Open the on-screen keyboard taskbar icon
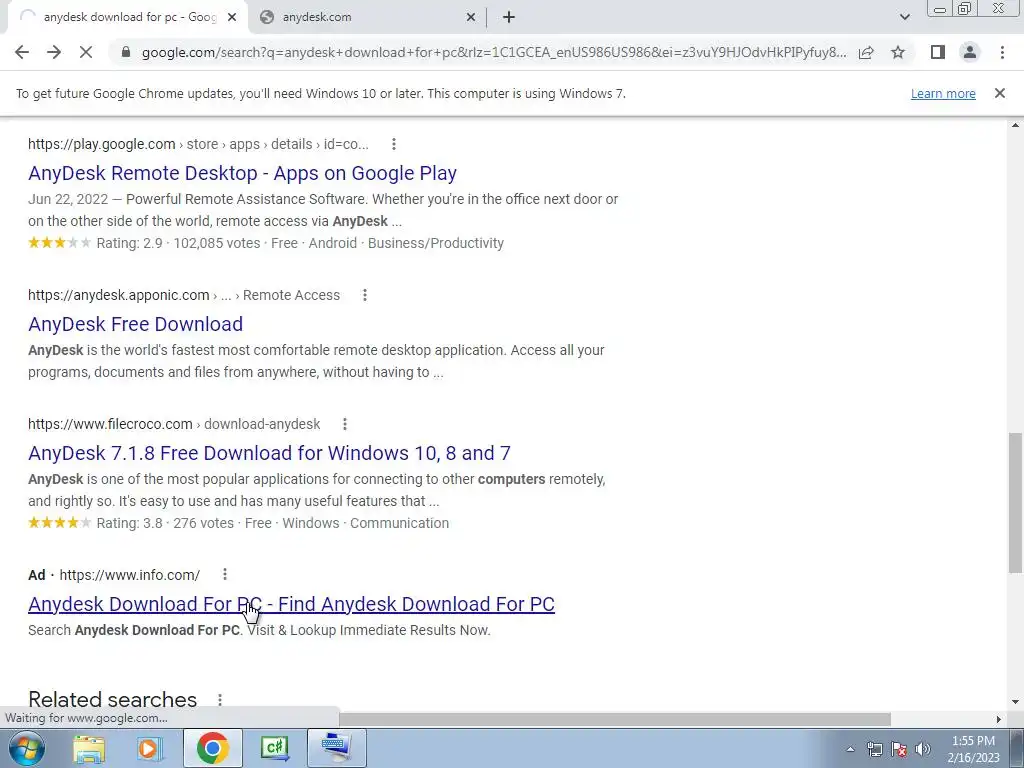 coord(336,748)
